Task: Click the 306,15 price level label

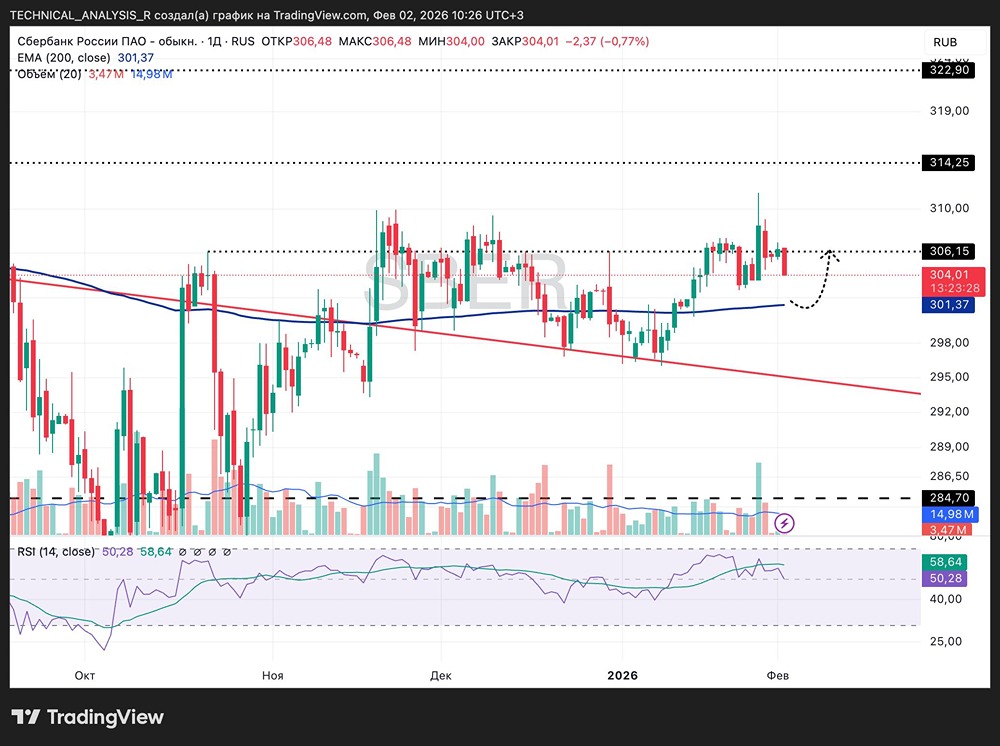Action: 950,251
